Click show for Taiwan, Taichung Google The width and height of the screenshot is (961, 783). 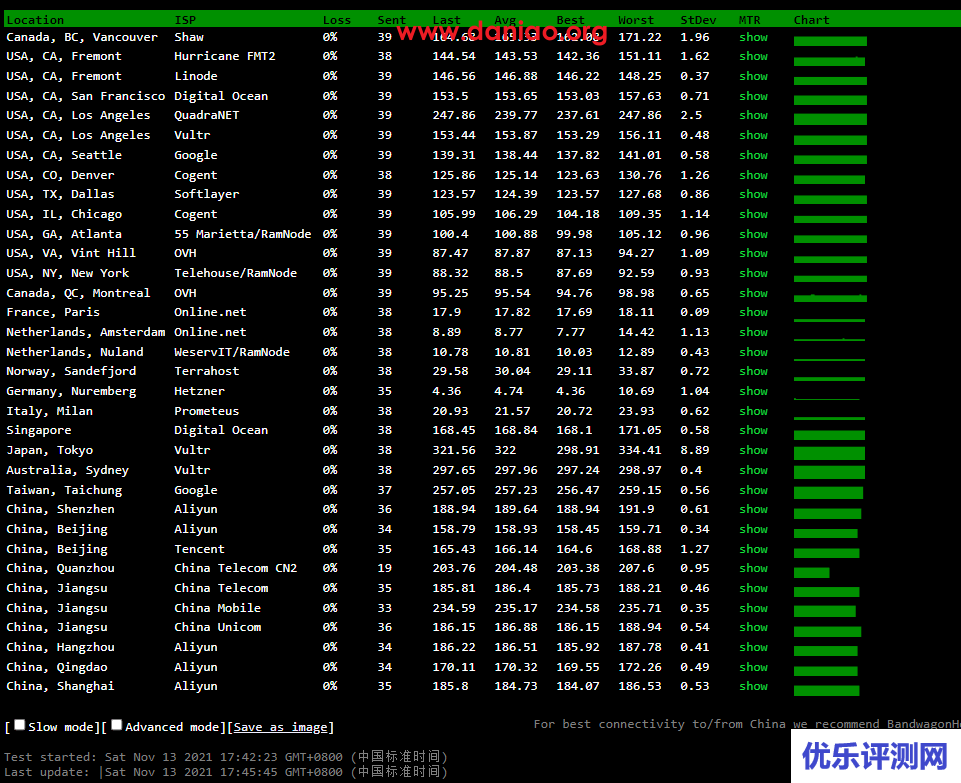(x=753, y=490)
